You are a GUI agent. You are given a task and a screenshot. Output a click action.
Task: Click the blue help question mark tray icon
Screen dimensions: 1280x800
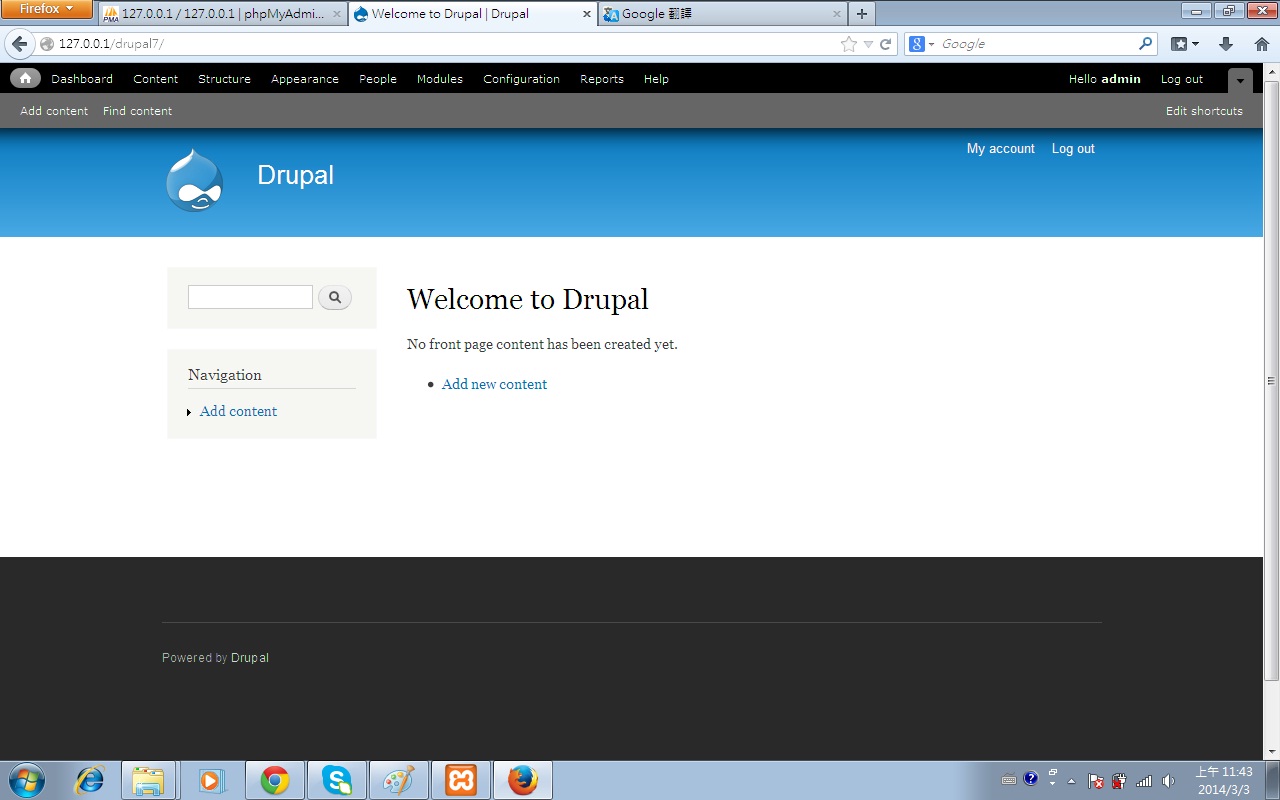click(1031, 779)
